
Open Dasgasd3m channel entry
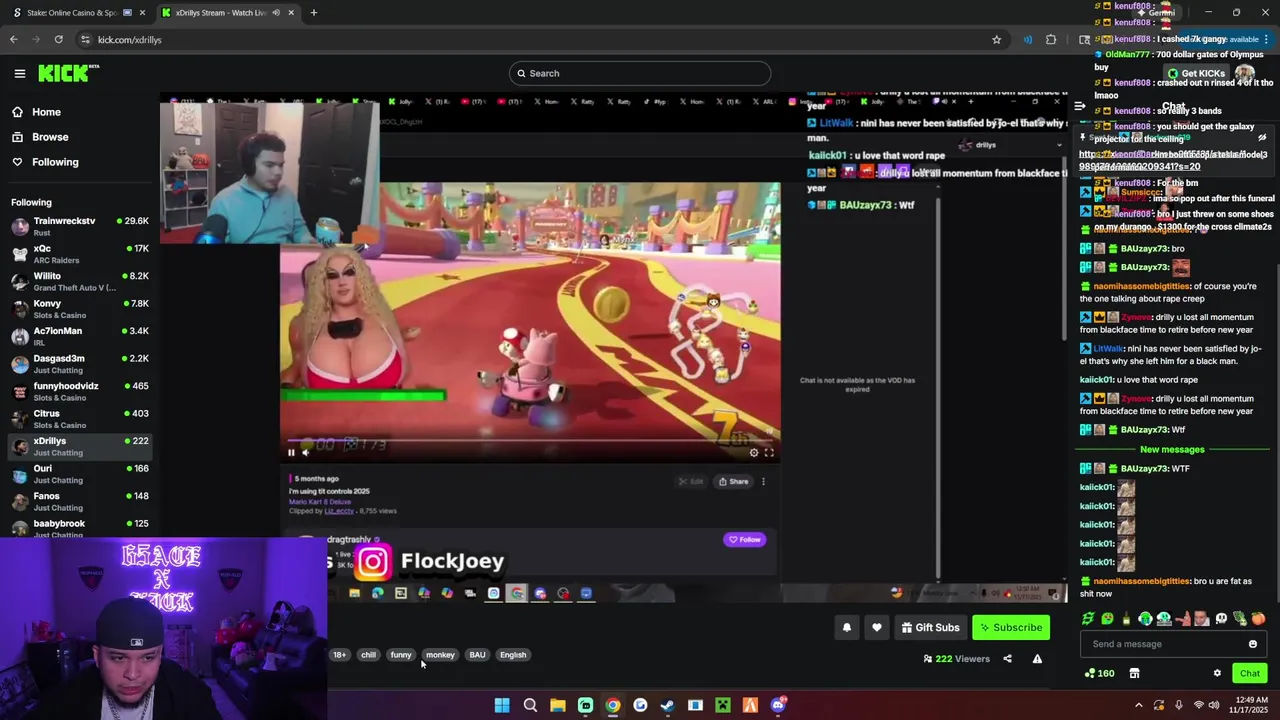coord(80,364)
